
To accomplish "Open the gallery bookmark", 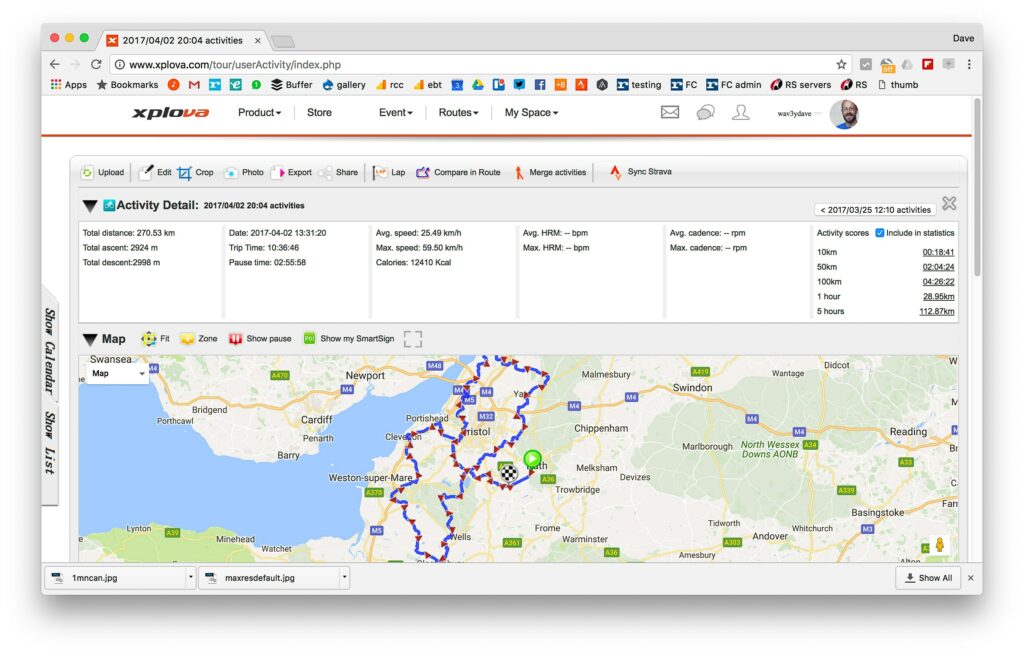I will point(344,84).
